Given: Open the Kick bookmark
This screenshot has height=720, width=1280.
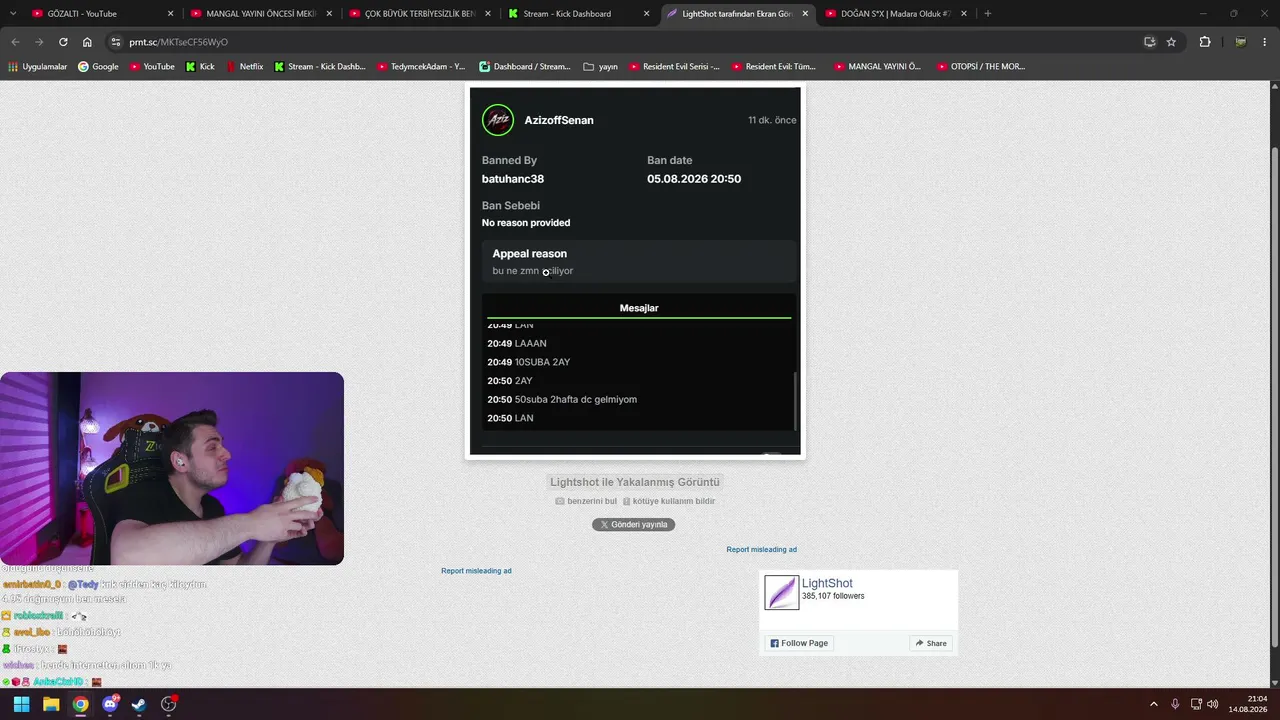Looking at the screenshot, I should pos(200,67).
